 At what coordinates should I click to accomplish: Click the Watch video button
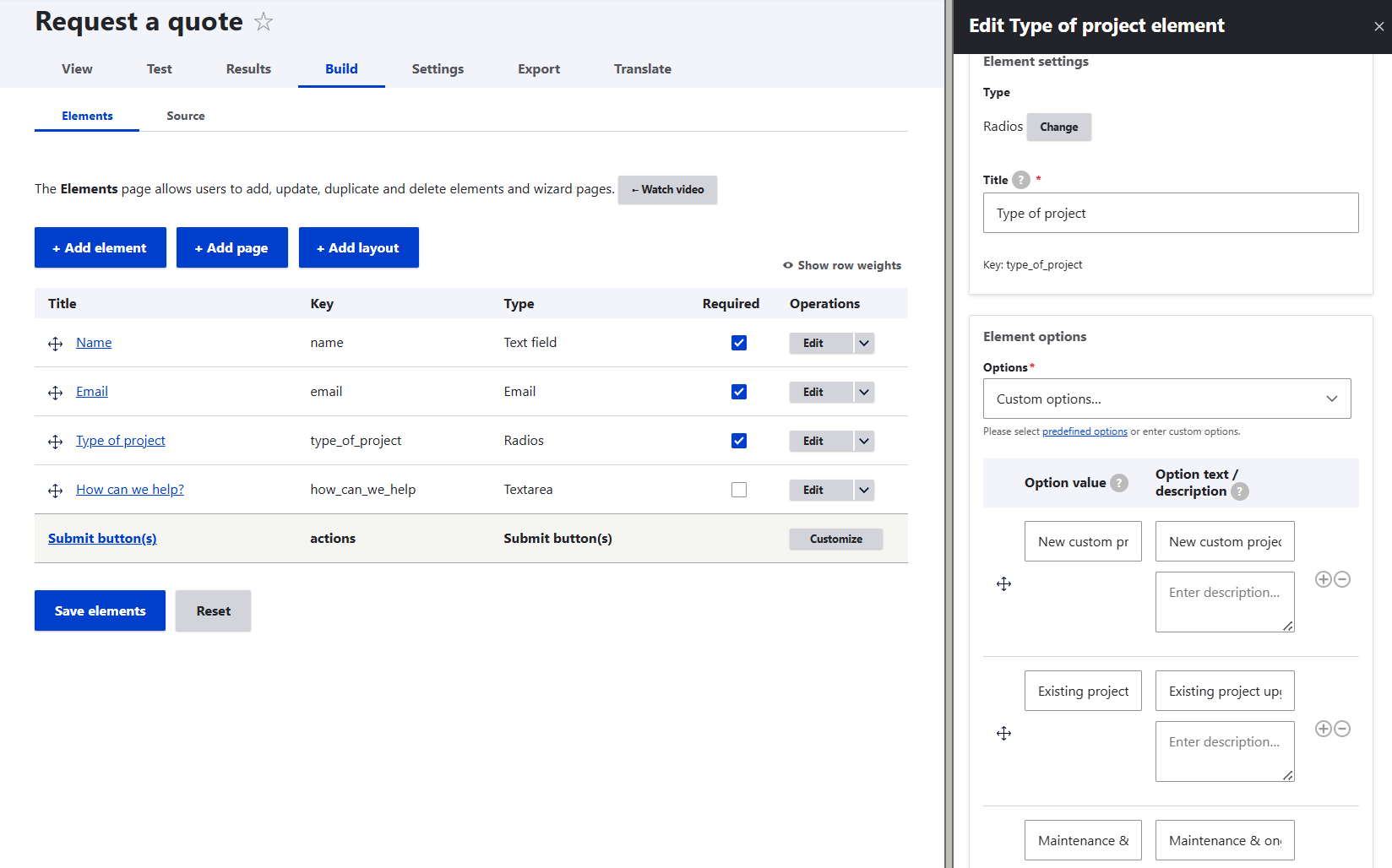point(667,190)
